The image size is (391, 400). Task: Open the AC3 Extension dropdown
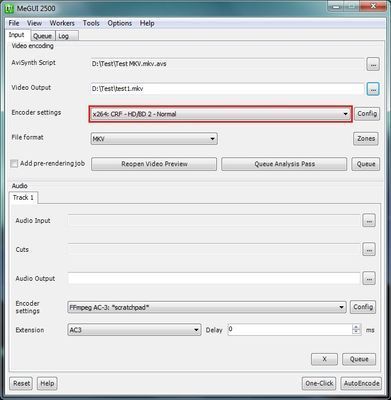pyautogui.click(x=134, y=330)
